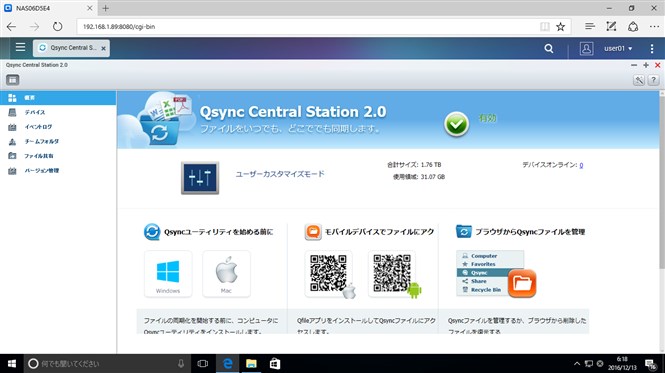Open the ファイル共有 sidebar section

[58, 156]
